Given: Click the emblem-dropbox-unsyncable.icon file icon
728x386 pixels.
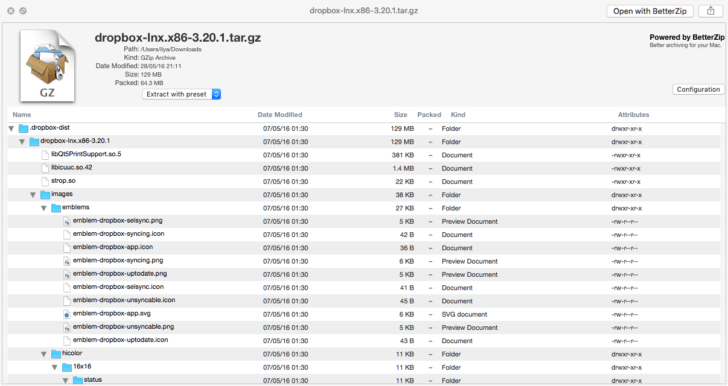Looking at the screenshot, I should [x=67, y=301].
